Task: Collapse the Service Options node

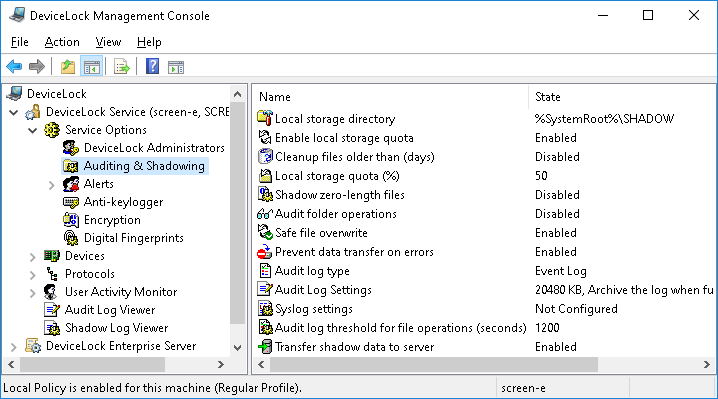Action: [32, 130]
